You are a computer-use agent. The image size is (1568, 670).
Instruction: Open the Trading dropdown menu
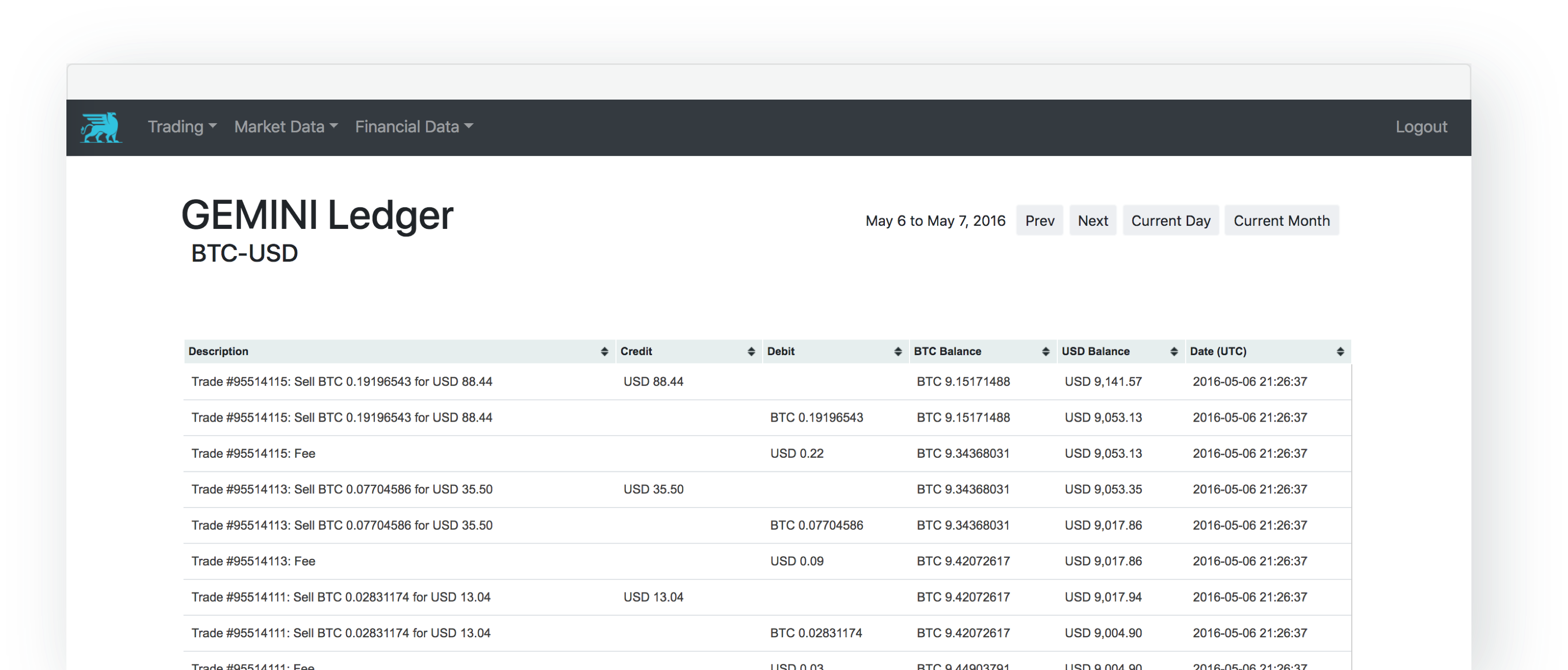[x=182, y=127]
